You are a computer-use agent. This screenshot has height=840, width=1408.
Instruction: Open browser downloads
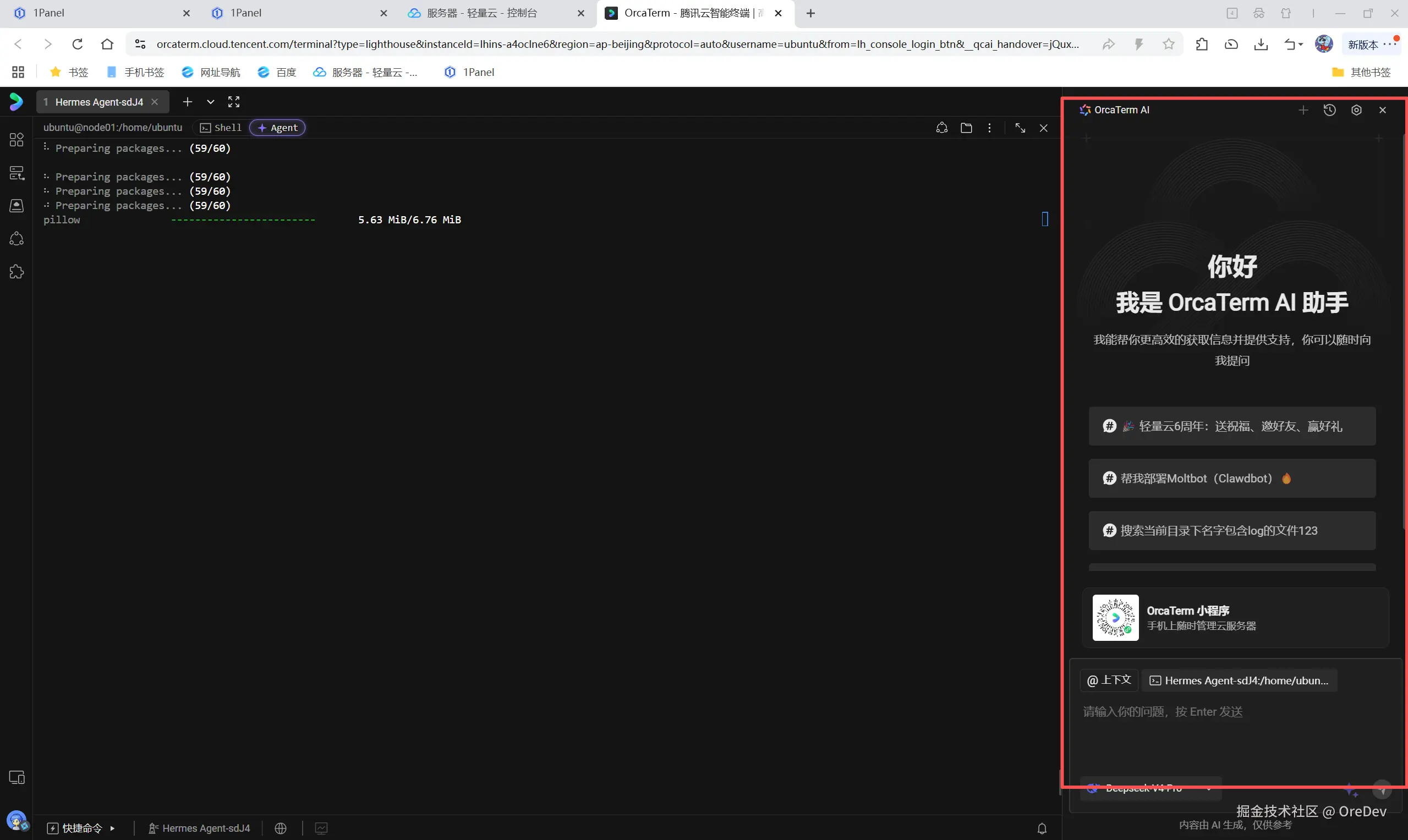[1261, 43]
